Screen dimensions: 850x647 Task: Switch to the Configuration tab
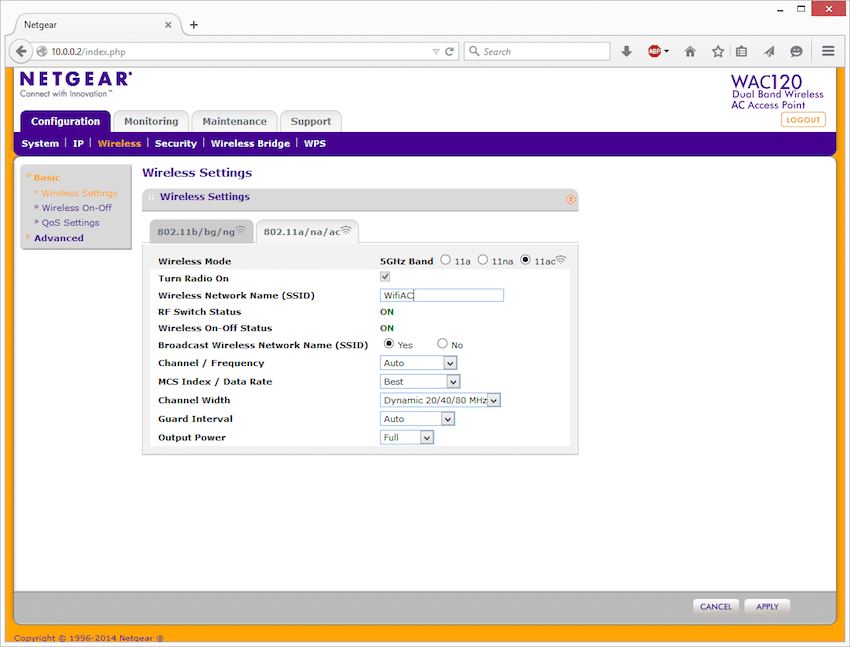66,121
